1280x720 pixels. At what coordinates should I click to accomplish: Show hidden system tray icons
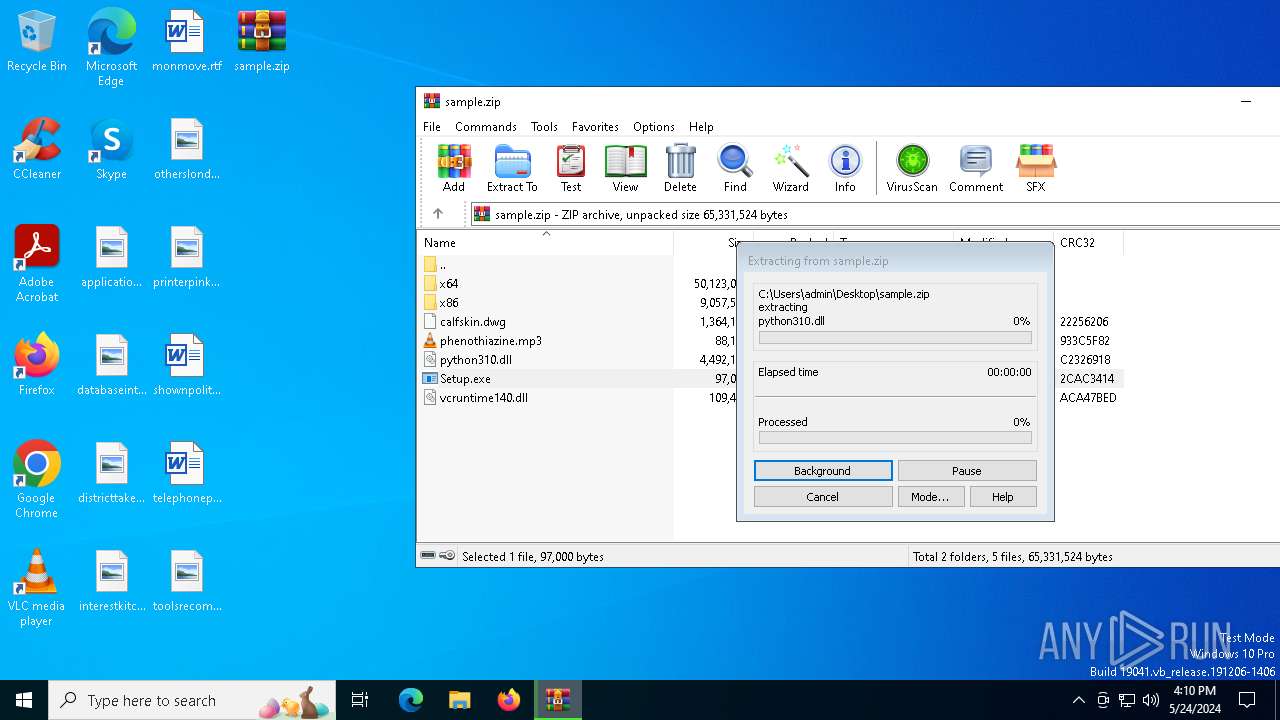tap(1078, 700)
